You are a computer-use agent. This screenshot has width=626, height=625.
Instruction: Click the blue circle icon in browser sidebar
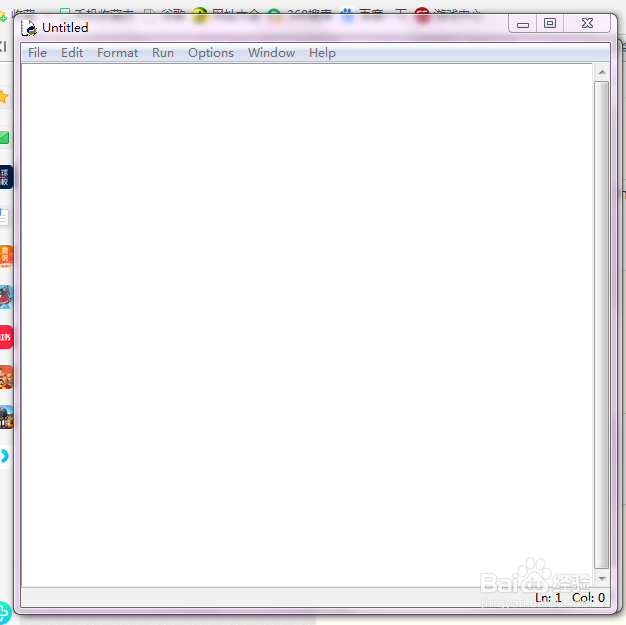pyautogui.click(x=4, y=456)
